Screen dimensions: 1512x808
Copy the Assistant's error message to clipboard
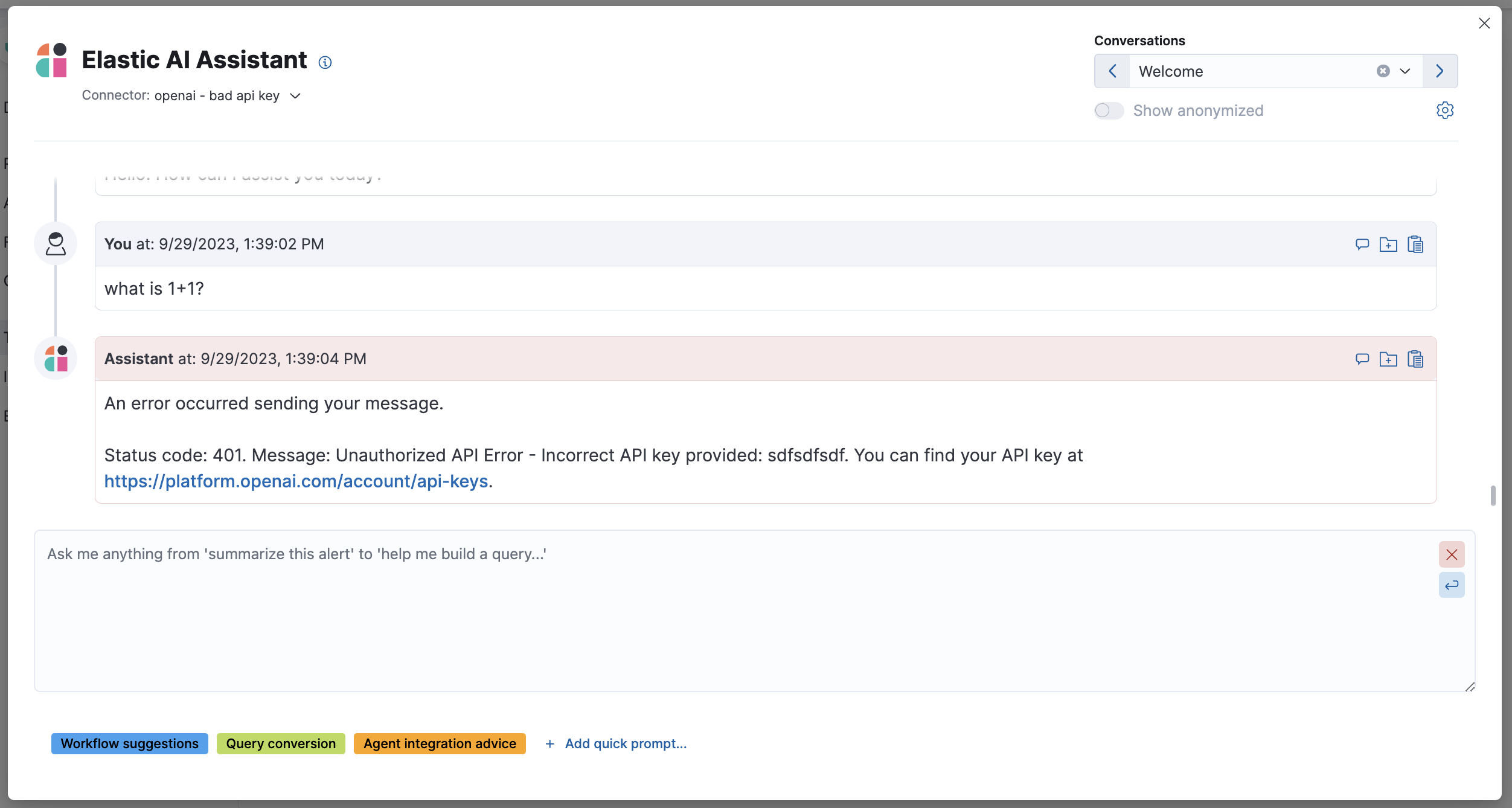point(1415,358)
